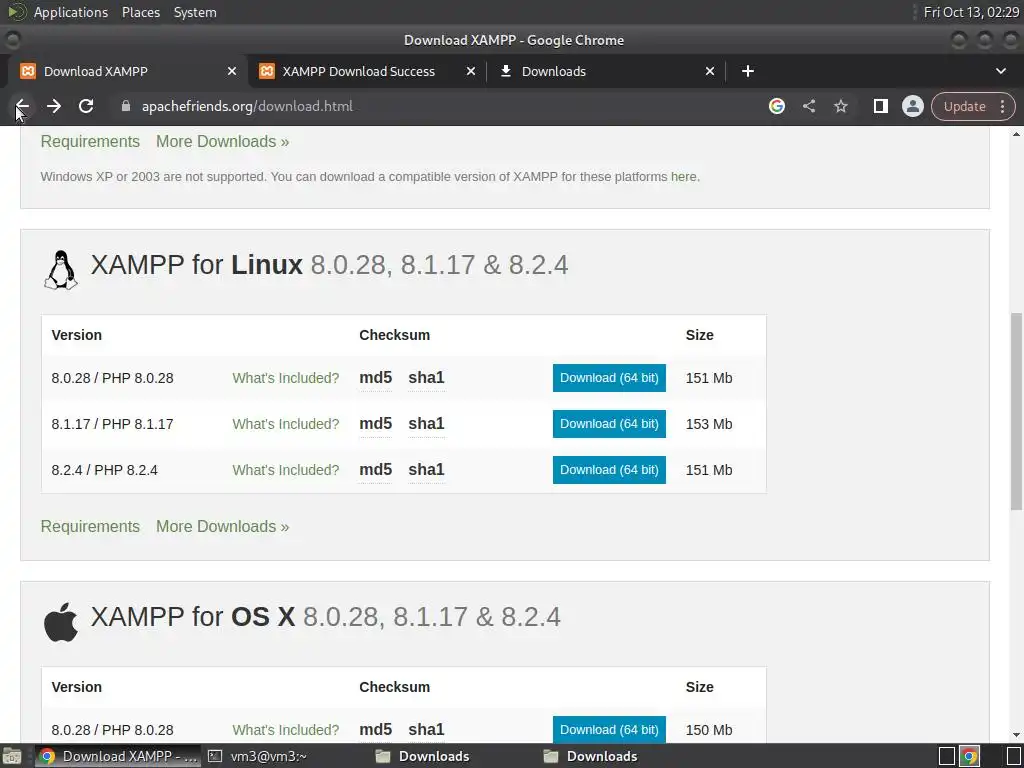
Task: Click the XAMPP for Linux heading
Action: [329, 265]
